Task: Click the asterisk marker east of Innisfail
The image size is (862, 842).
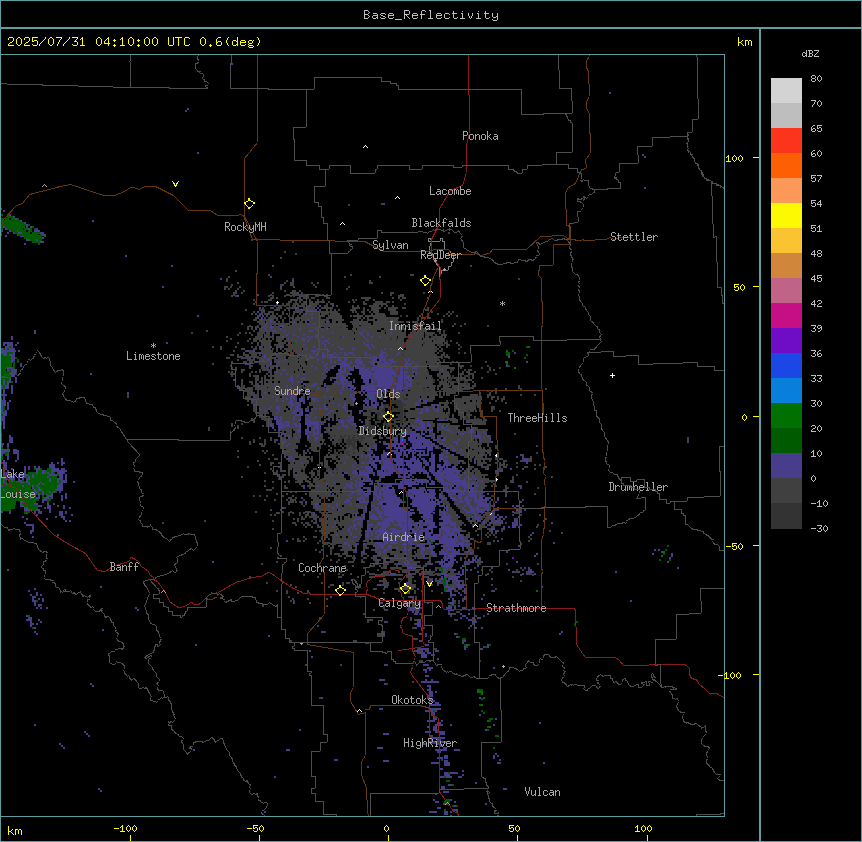Action: tap(502, 304)
